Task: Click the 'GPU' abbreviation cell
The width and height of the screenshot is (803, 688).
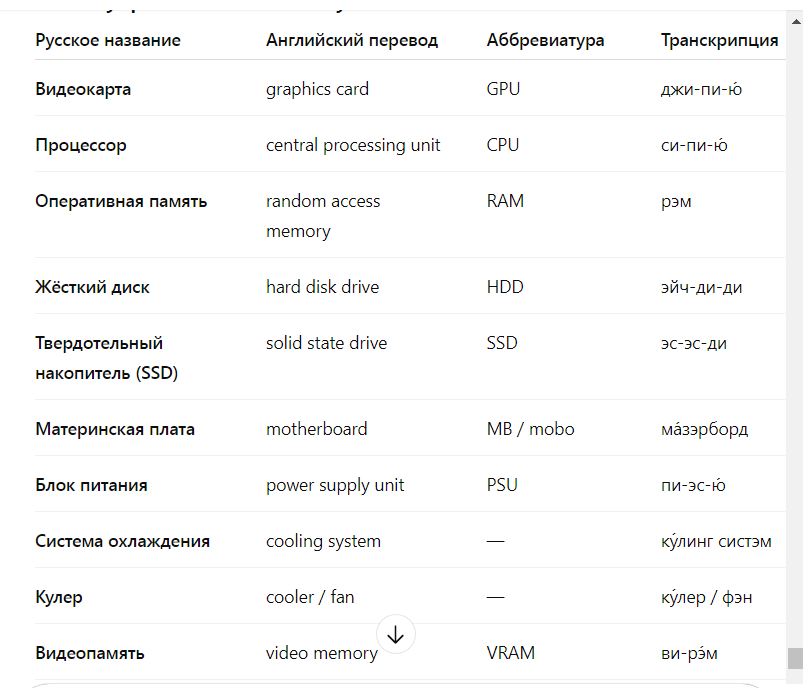Action: coord(503,89)
